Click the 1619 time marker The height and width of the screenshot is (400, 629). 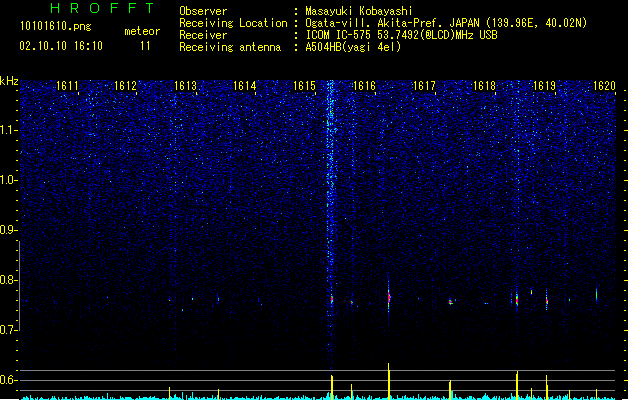click(544, 86)
